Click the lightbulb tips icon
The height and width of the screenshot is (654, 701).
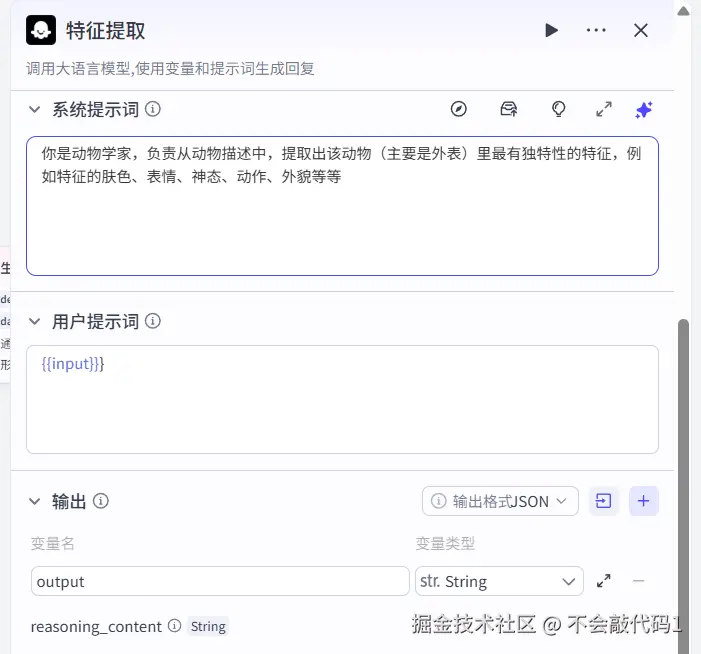point(558,109)
